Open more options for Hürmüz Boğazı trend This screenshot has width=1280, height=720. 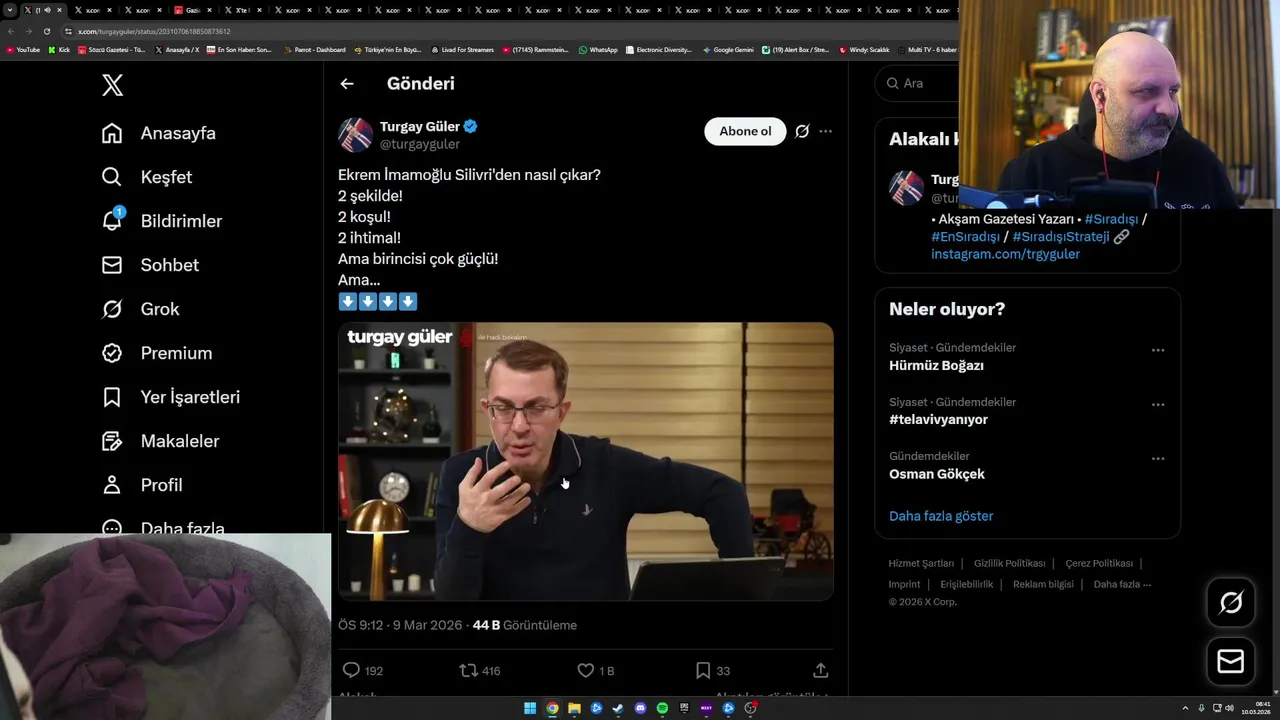(x=1158, y=351)
